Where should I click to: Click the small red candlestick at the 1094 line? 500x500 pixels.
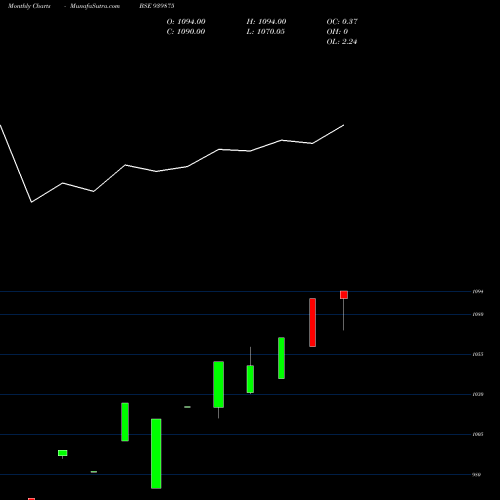coord(344,295)
